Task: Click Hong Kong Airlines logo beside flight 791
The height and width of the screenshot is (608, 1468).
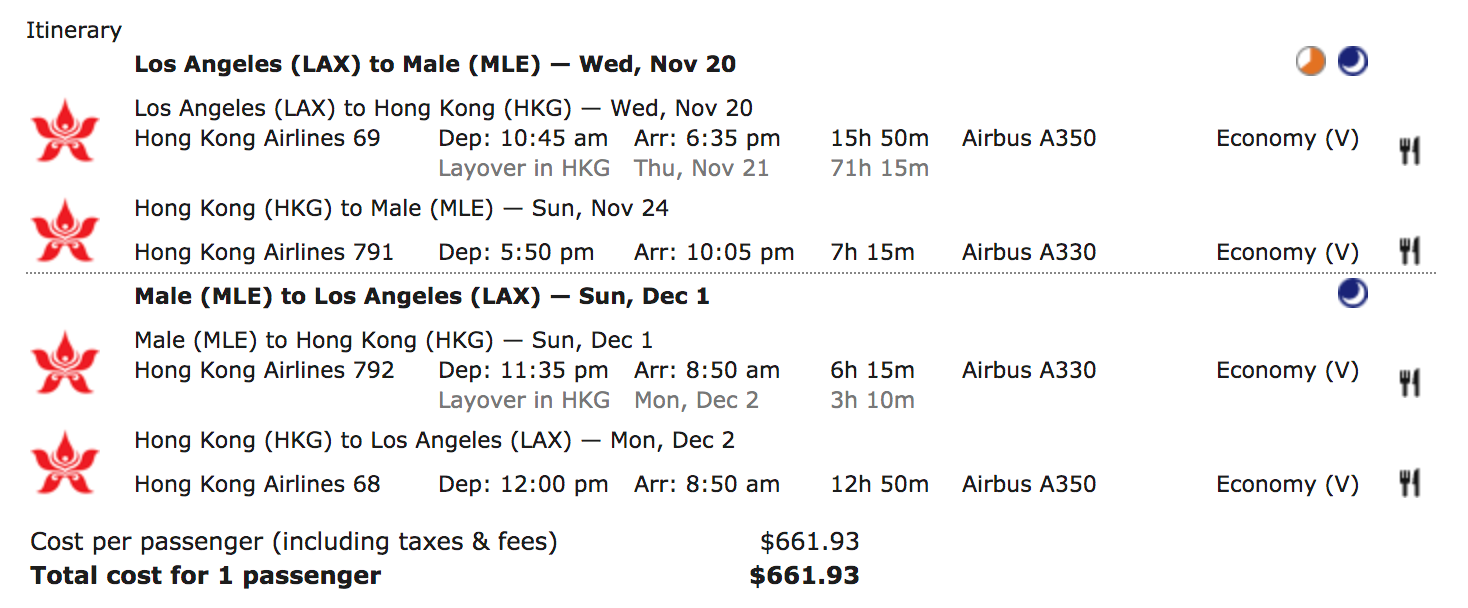Action: pyautogui.click(x=65, y=231)
